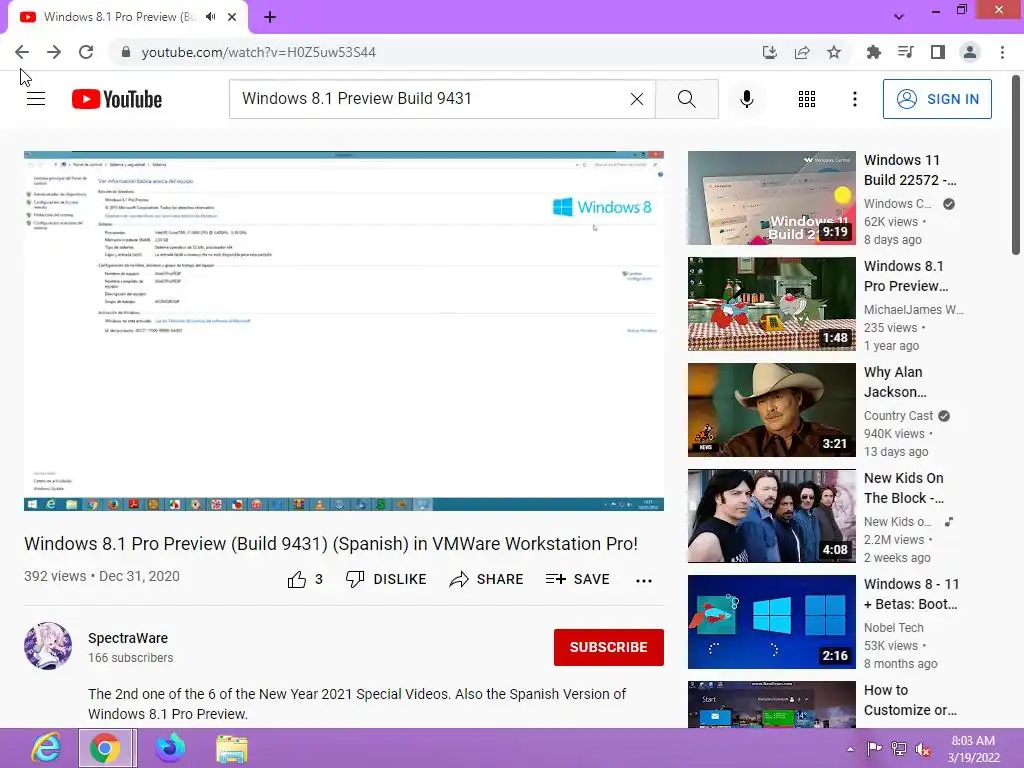
Task: Open tab search chevron in title bar
Action: [899, 17]
